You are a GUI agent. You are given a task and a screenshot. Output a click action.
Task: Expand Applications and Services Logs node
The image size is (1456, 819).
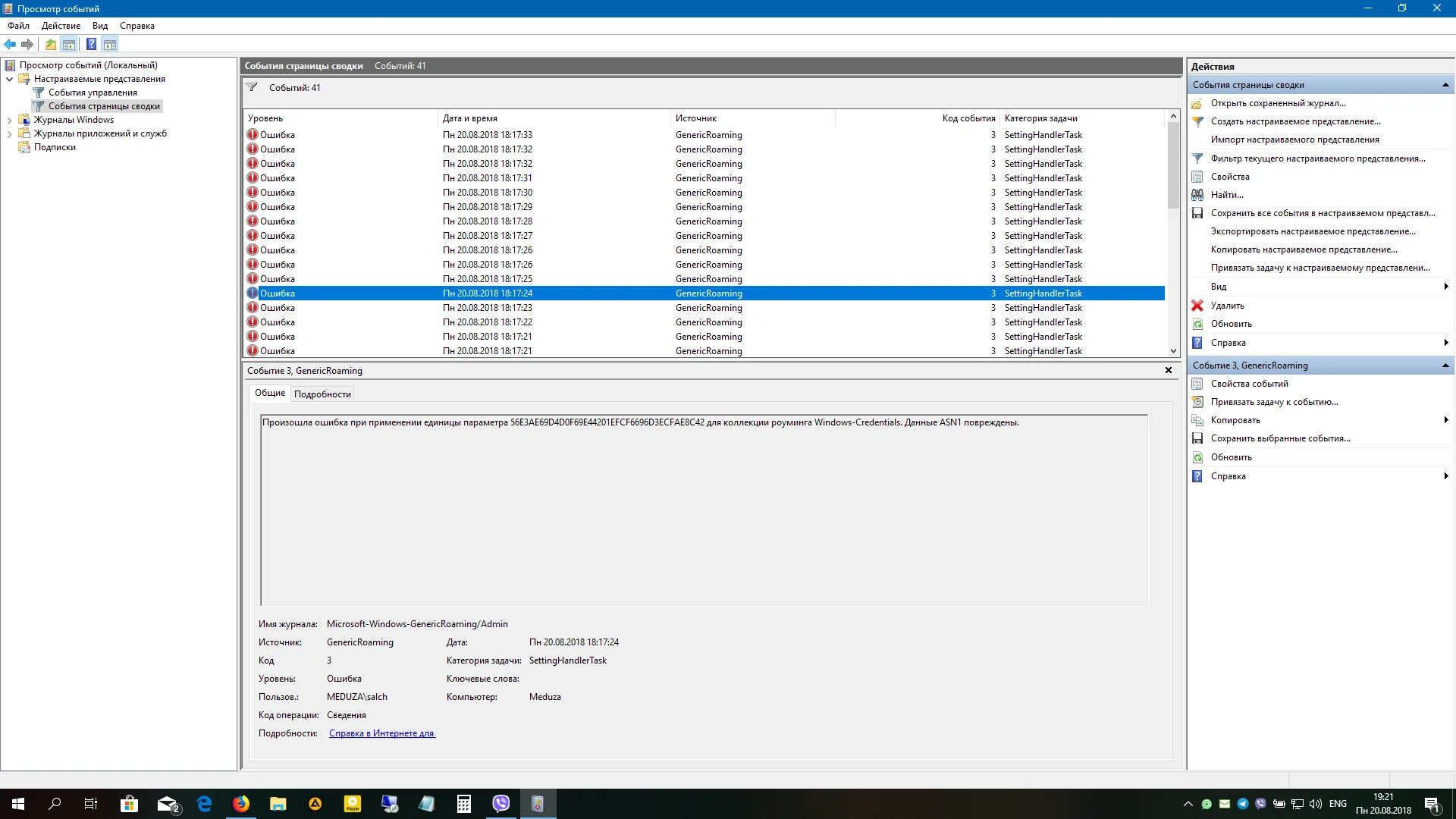click(x=9, y=133)
